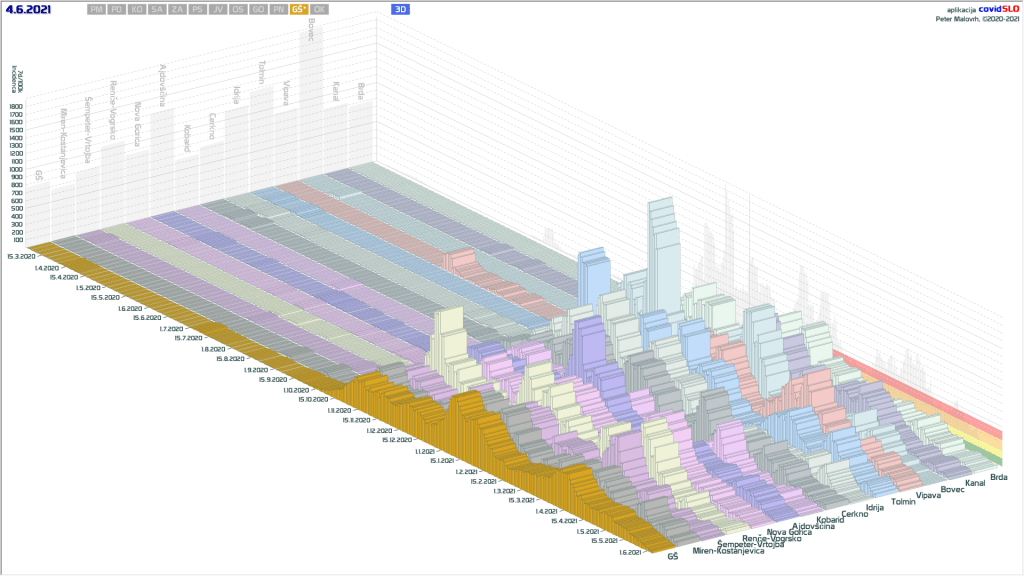Screen dimensions: 1024x576
Task: Pick the OS region button
Action: pos(237,9)
